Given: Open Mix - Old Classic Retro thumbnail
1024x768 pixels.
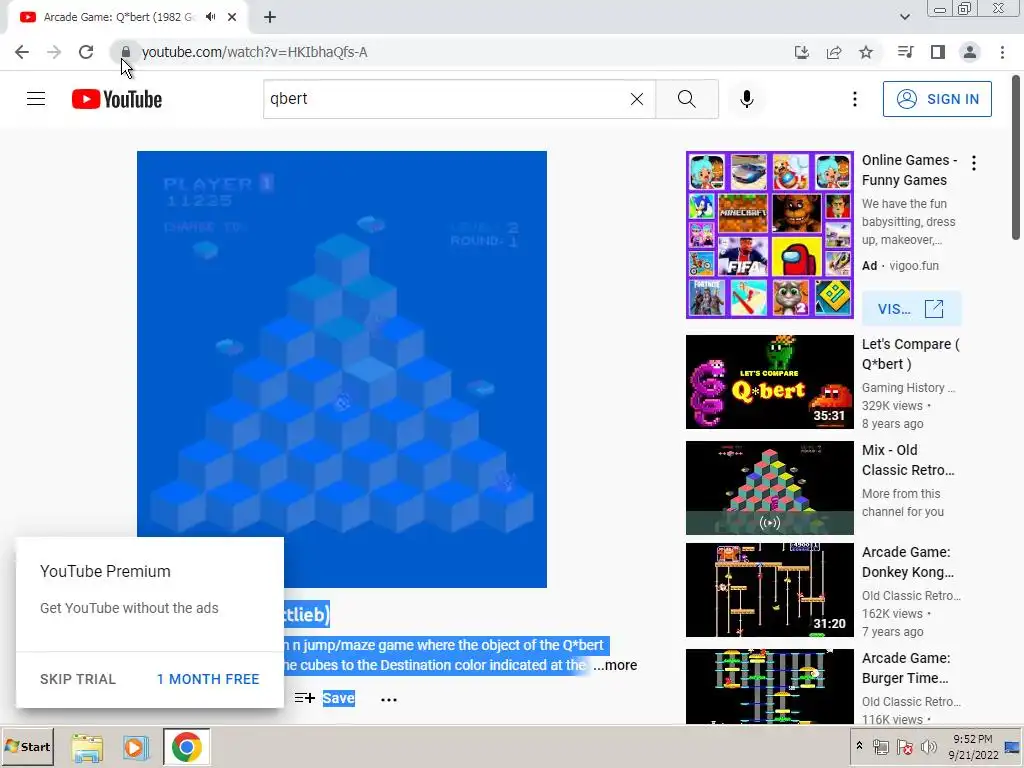Looking at the screenshot, I should [x=769, y=487].
